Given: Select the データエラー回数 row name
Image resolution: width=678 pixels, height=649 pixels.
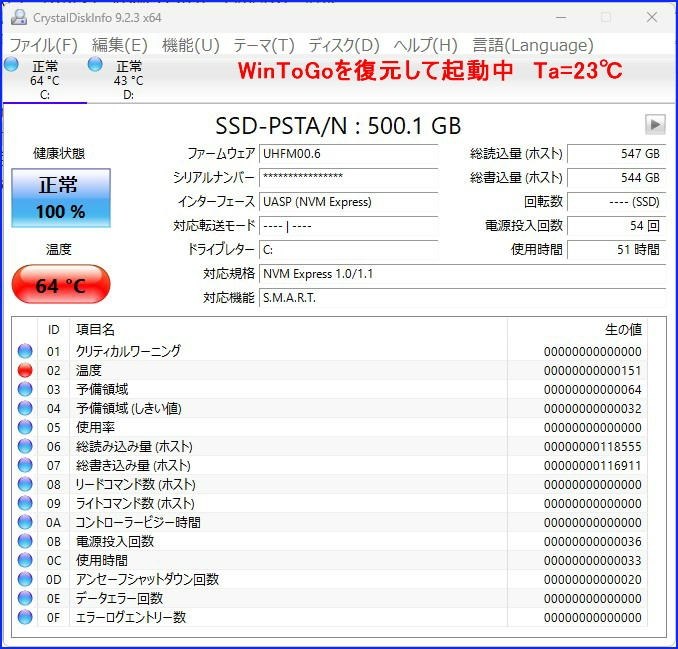Looking at the screenshot, I should (x=119, y=598).
